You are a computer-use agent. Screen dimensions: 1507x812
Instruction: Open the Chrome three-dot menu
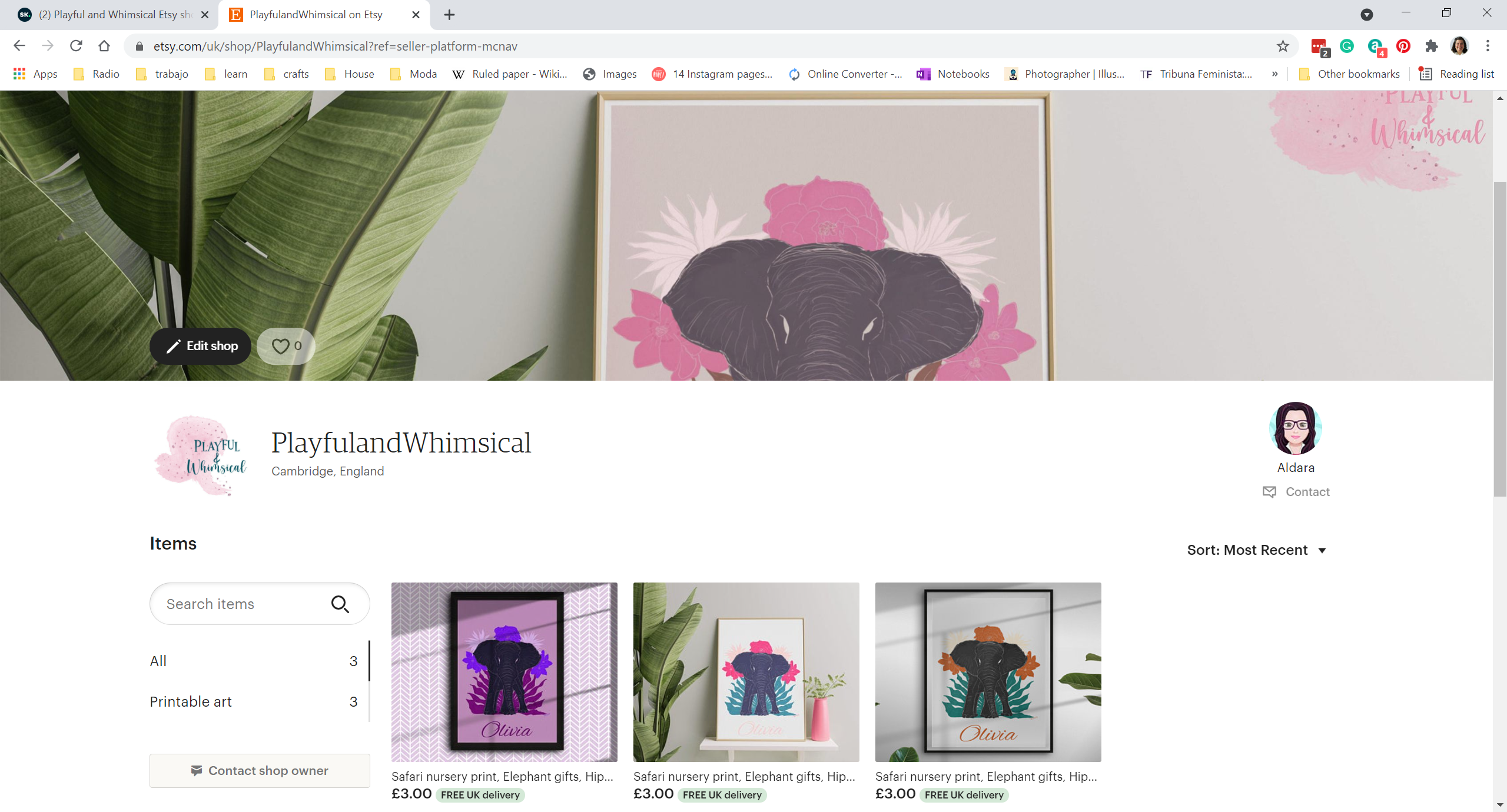(x=1488, y=46)
